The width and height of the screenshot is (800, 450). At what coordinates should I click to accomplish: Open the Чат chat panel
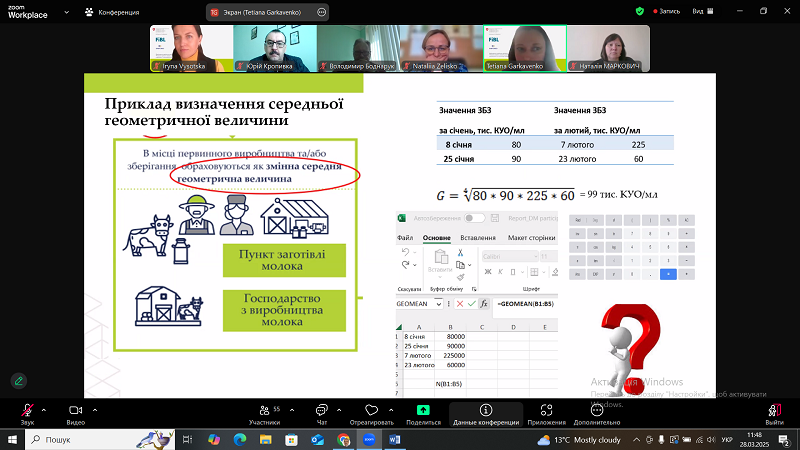[x=321, y=414]
